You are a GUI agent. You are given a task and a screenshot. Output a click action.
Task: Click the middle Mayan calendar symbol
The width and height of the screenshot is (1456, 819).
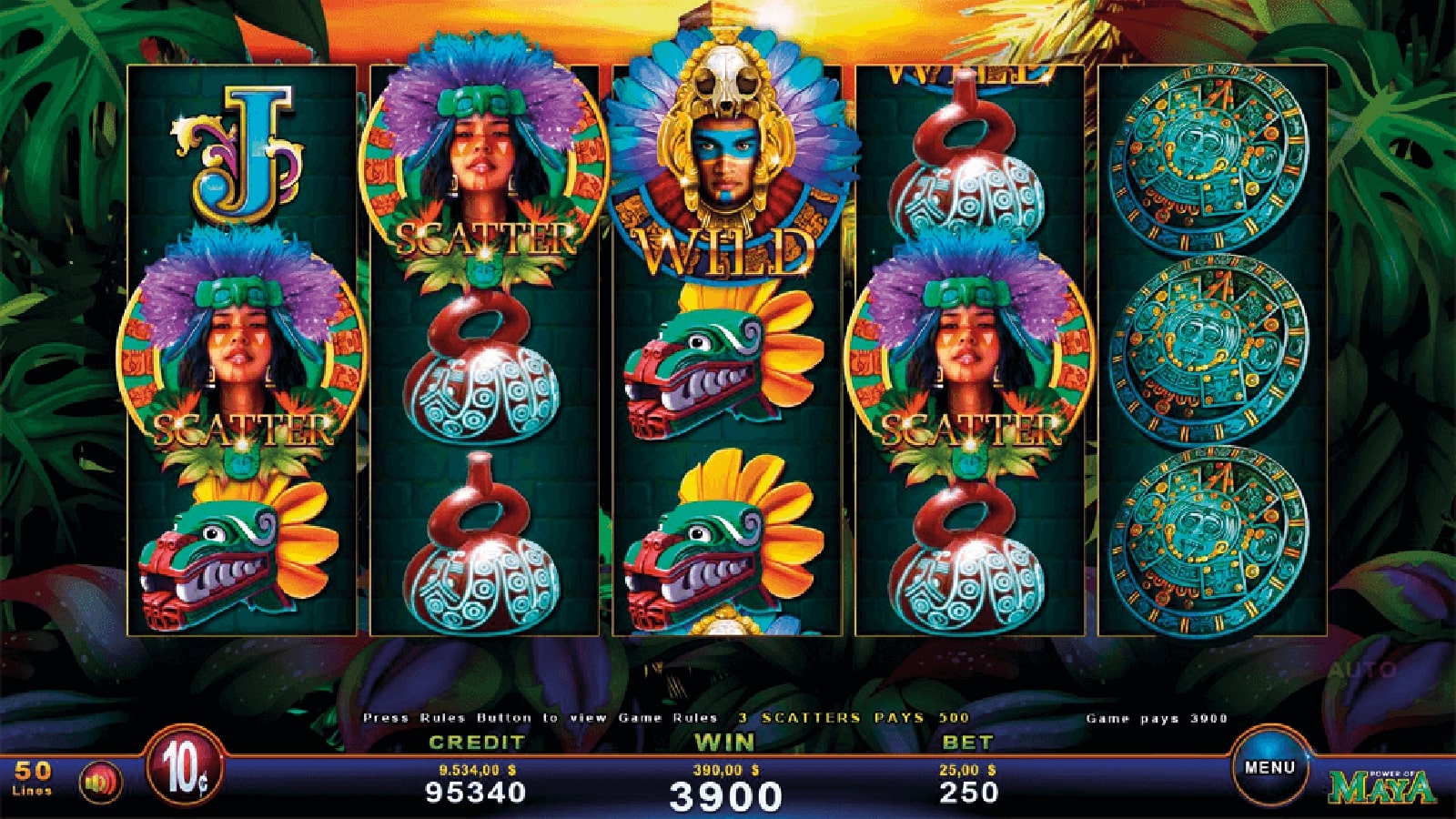pos(1209,352)
